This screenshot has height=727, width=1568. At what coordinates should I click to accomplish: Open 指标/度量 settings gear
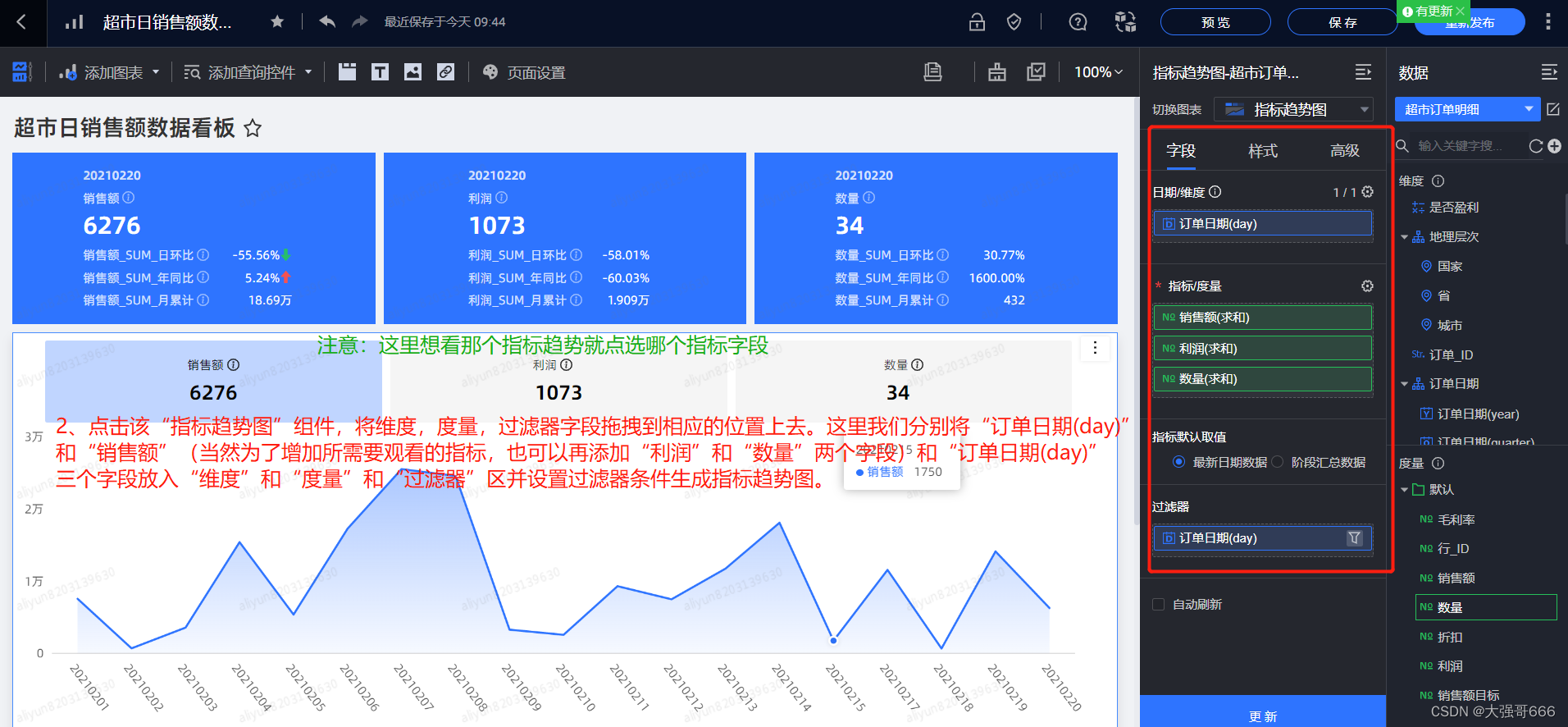[1367, 286]
